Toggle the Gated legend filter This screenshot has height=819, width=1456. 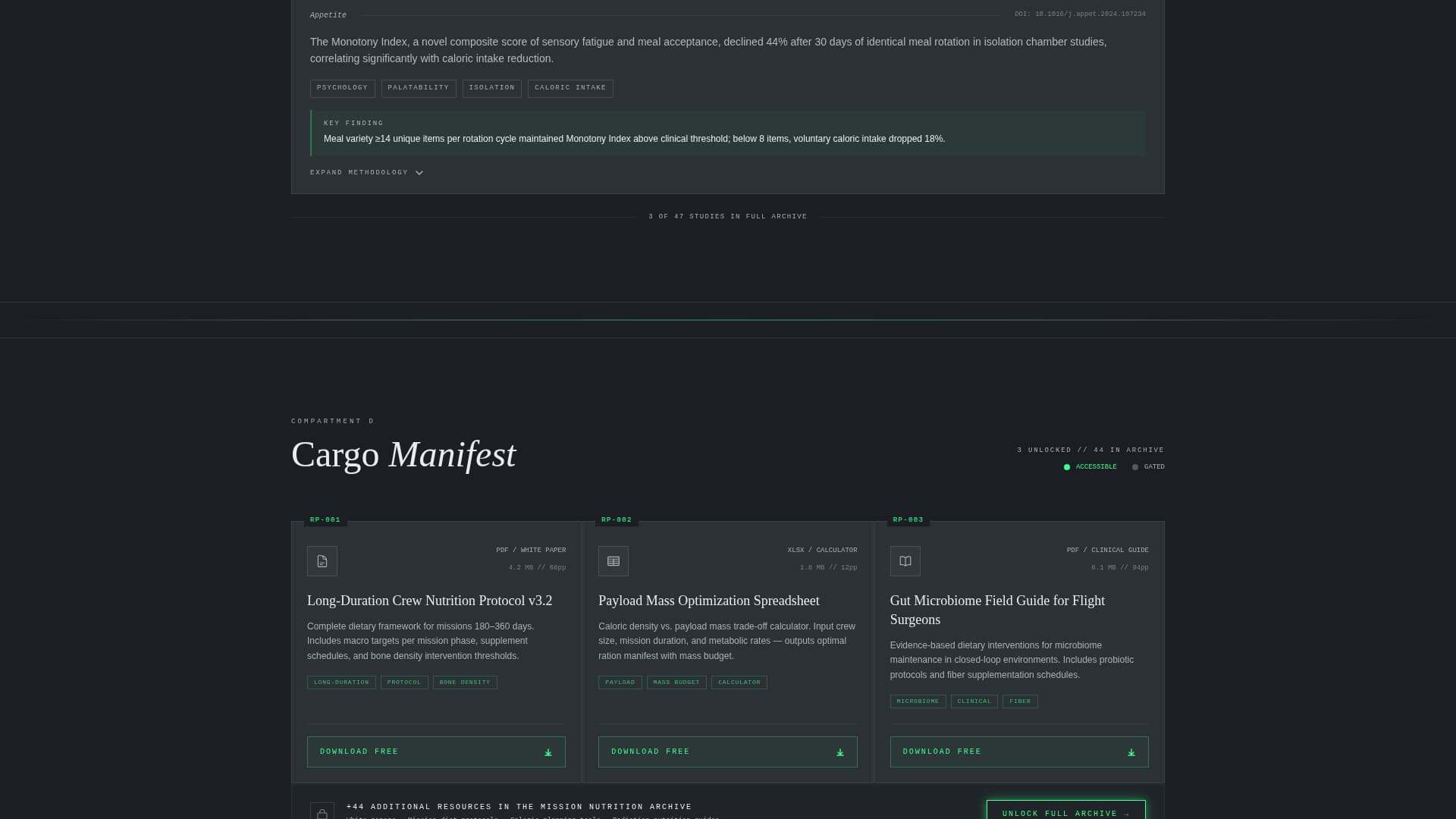pyautogui.click(x=1148, y=467)
